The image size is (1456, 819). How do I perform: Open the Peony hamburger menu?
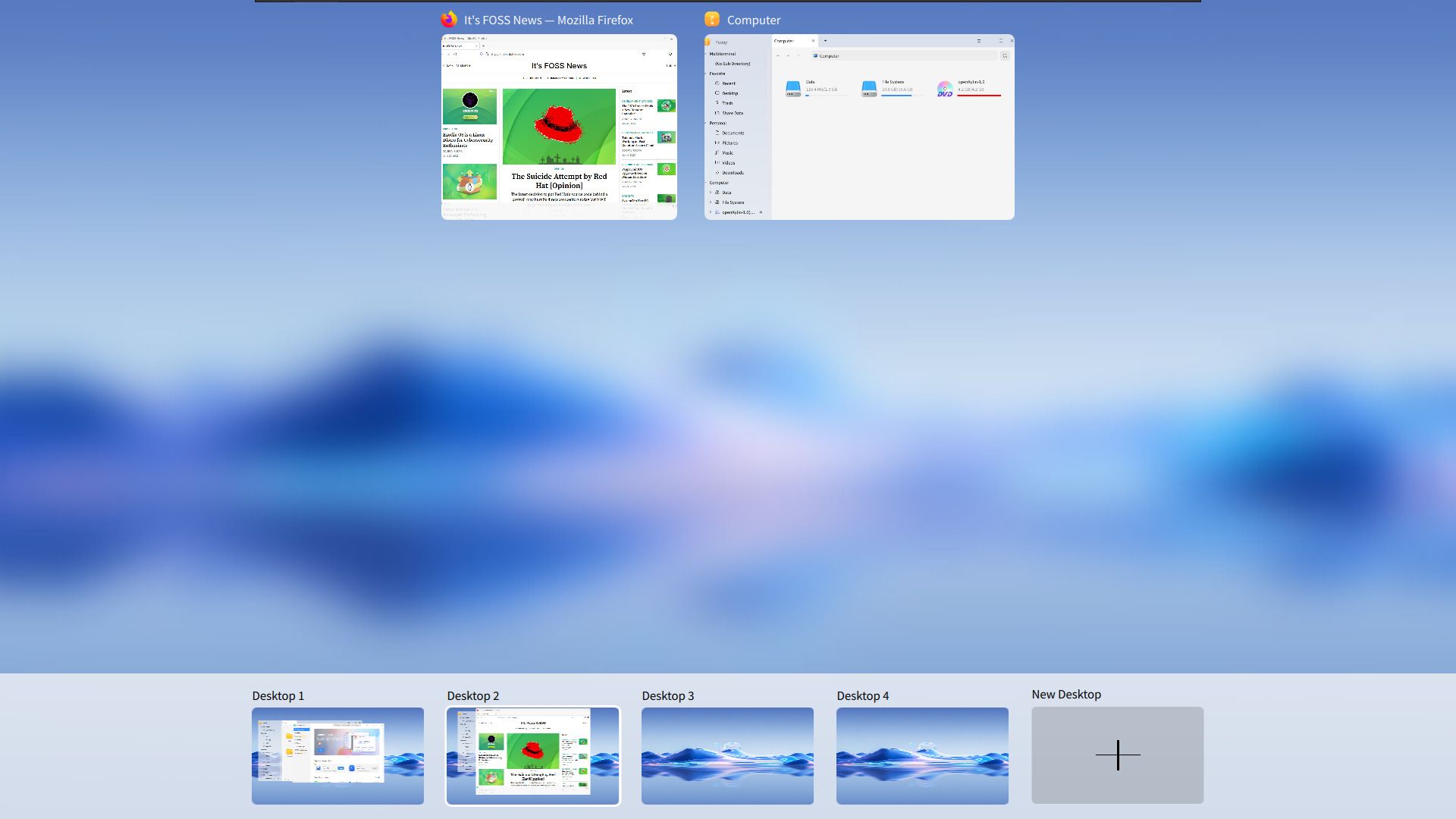point(979,41)
